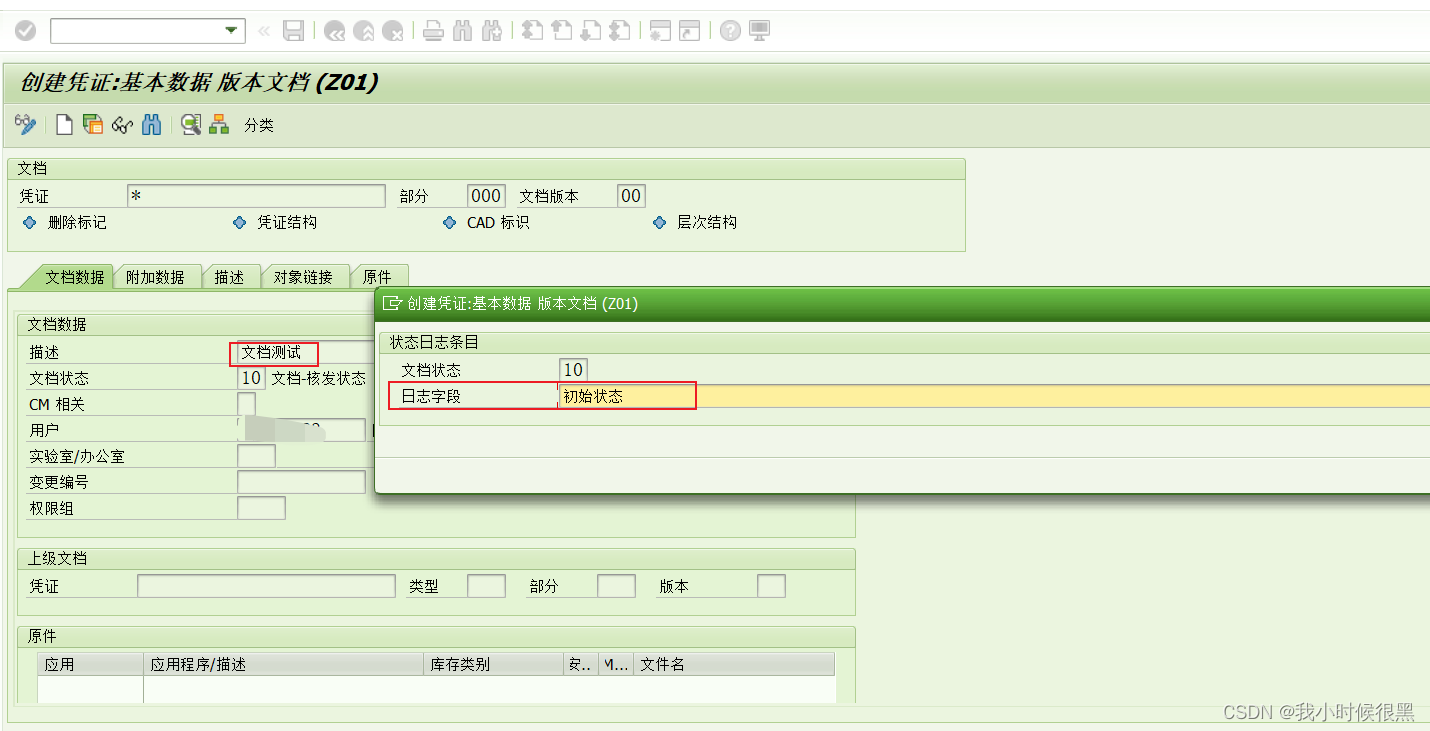Go to Last Page icon

pos(620,31)
